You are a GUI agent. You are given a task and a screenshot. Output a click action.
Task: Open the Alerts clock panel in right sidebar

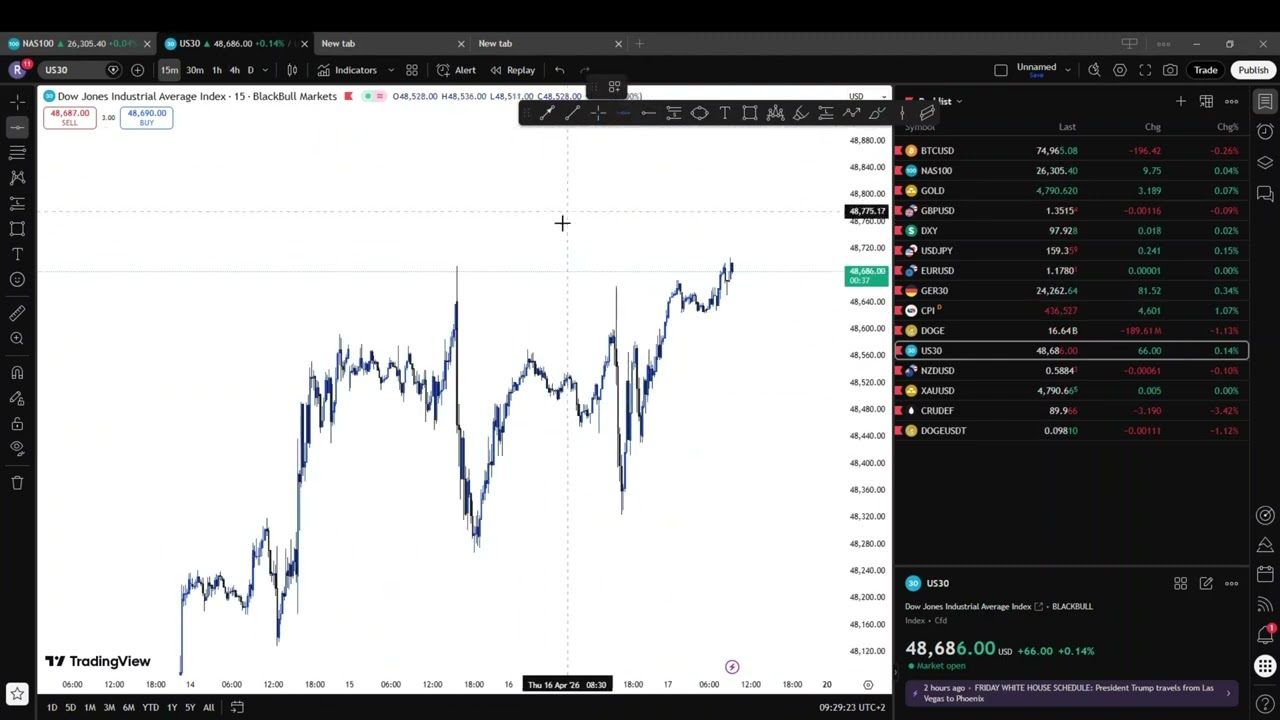tap(1265, 132)
